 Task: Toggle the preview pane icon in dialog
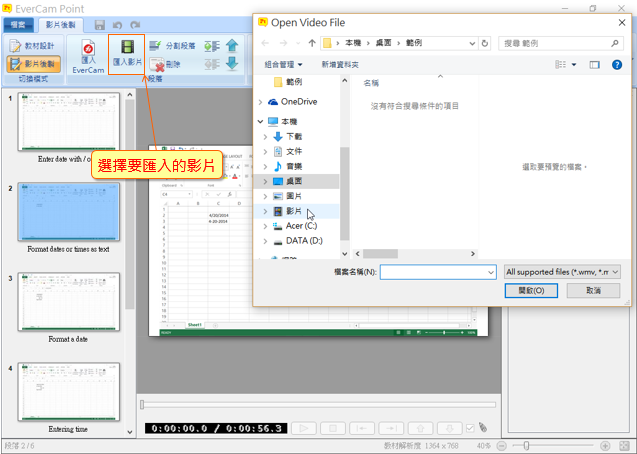pyautogui.click(x=593, y=64)
